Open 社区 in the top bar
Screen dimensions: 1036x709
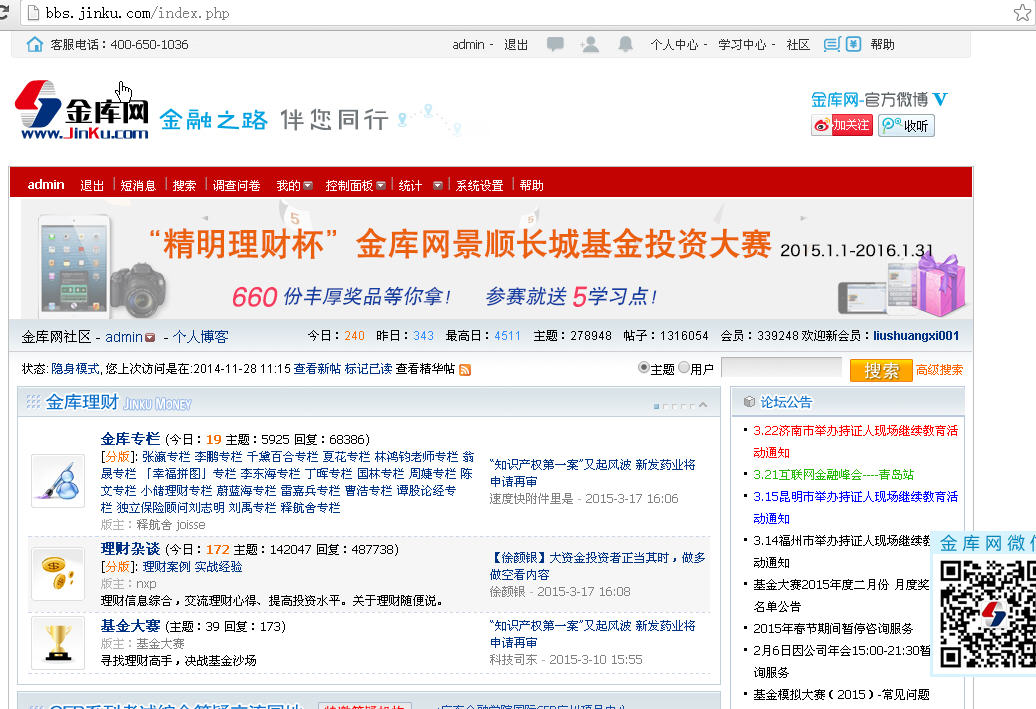(x=798, y=44)
